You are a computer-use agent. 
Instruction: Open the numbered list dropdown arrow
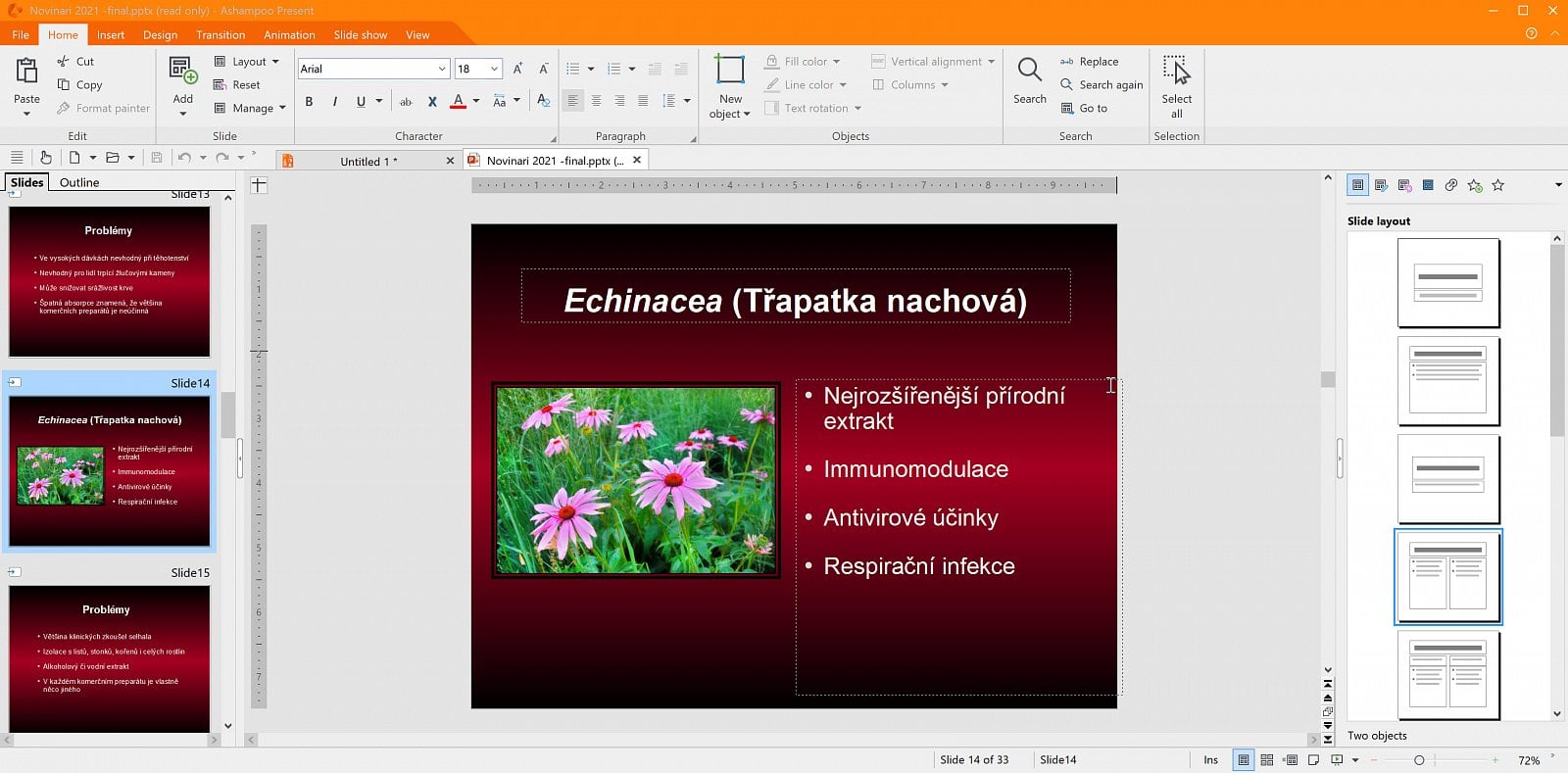(x=632, y=69)
